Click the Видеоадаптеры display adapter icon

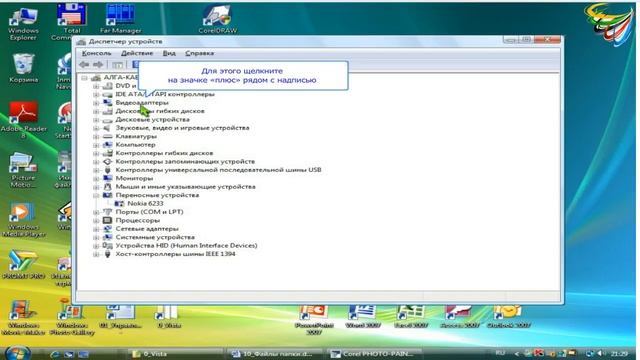107,102
